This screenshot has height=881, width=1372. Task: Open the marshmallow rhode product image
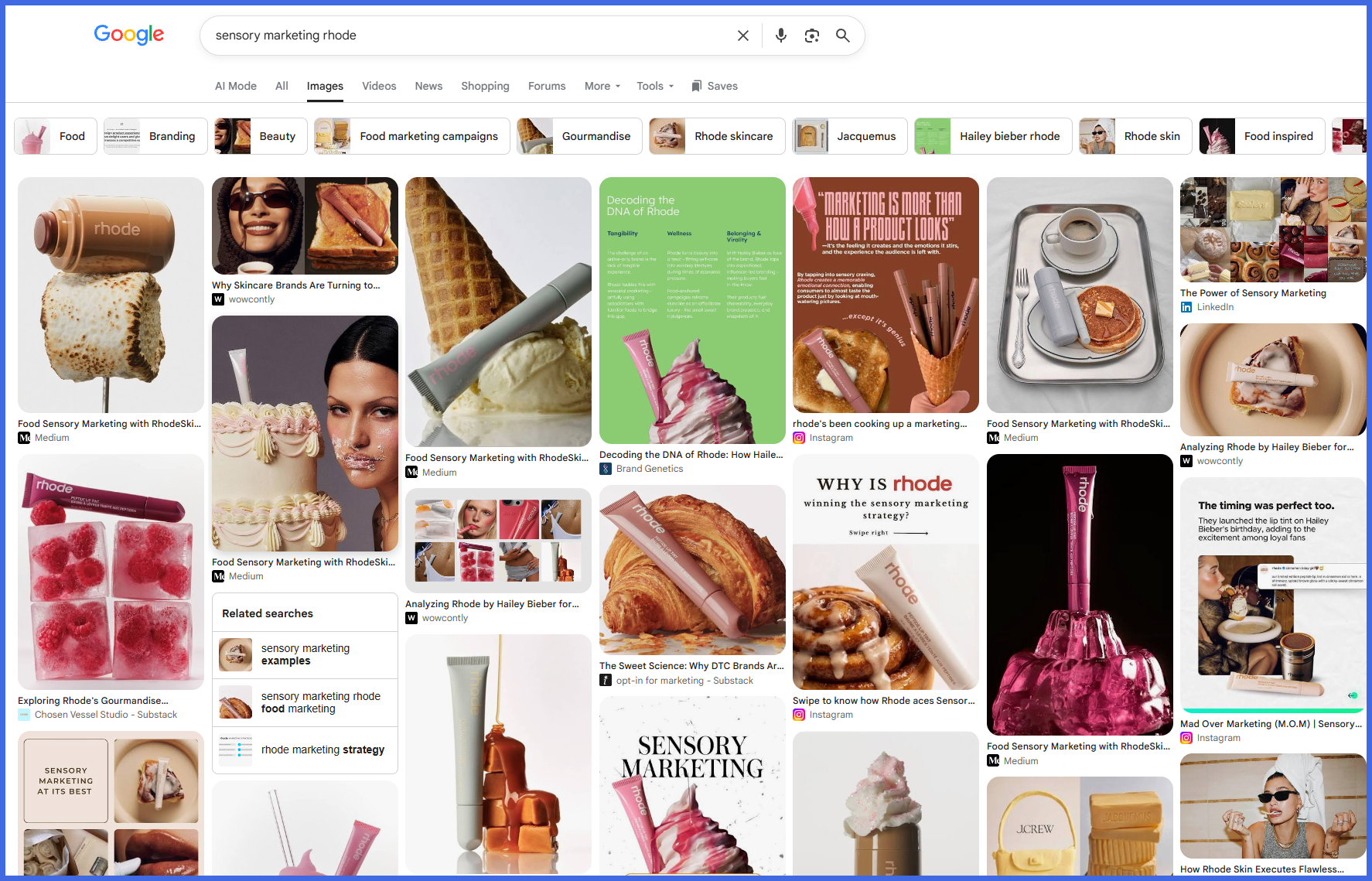coord(111,295)
